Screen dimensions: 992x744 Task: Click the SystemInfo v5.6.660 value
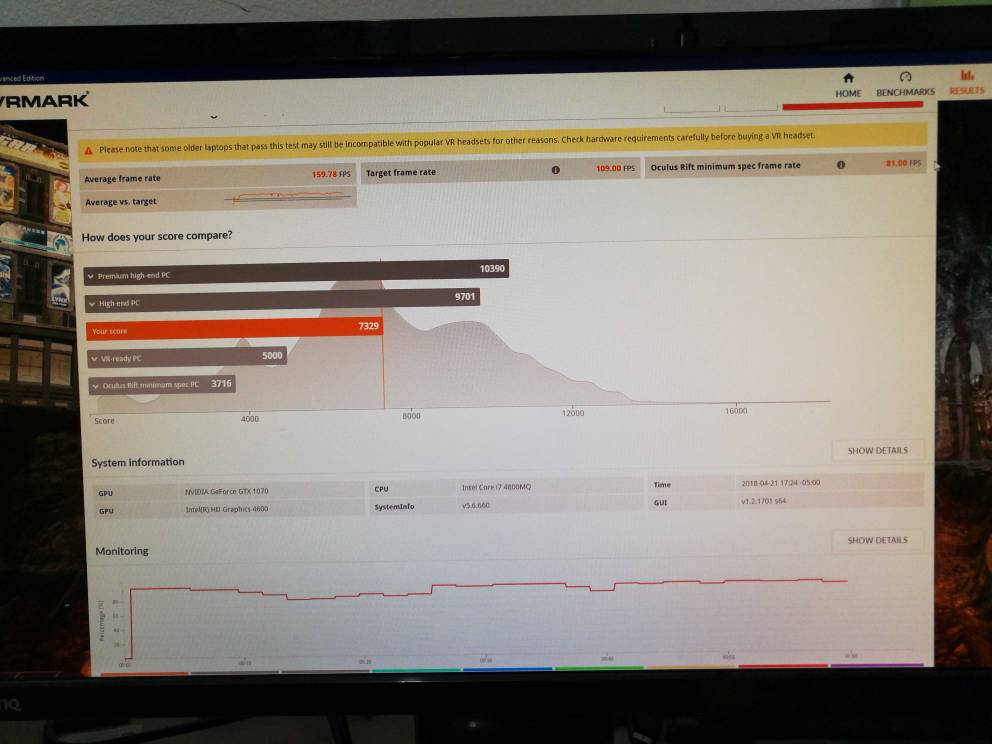476,505
